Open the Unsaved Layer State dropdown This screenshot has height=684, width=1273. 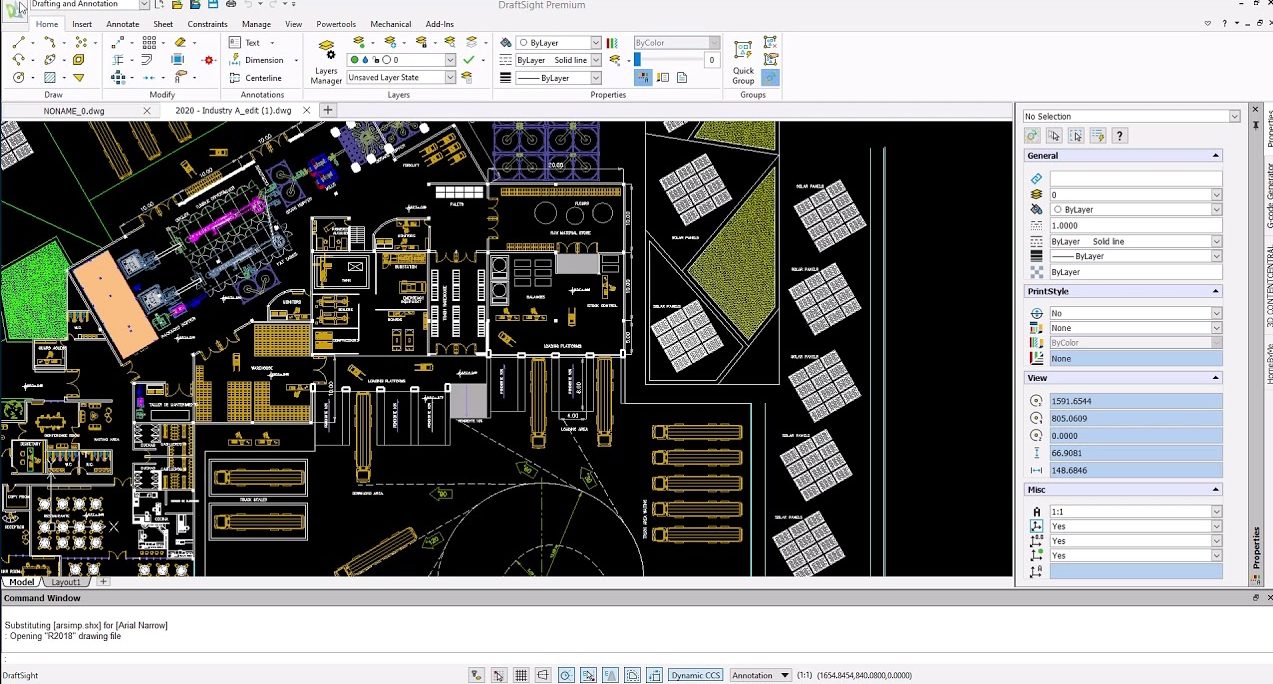pyautogui.click(x=450, y=78)
